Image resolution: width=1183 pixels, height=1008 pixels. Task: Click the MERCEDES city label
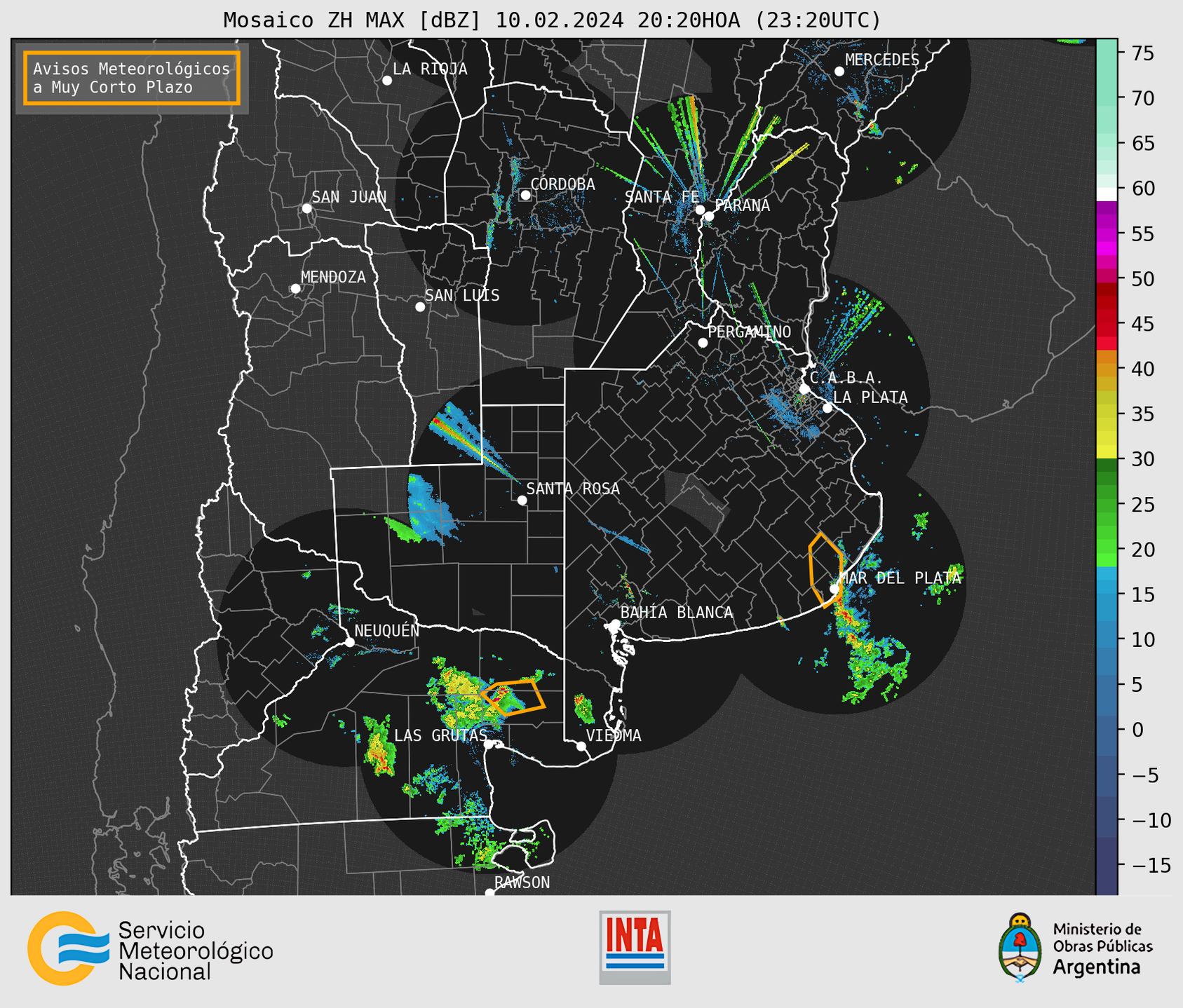(882, 60)
